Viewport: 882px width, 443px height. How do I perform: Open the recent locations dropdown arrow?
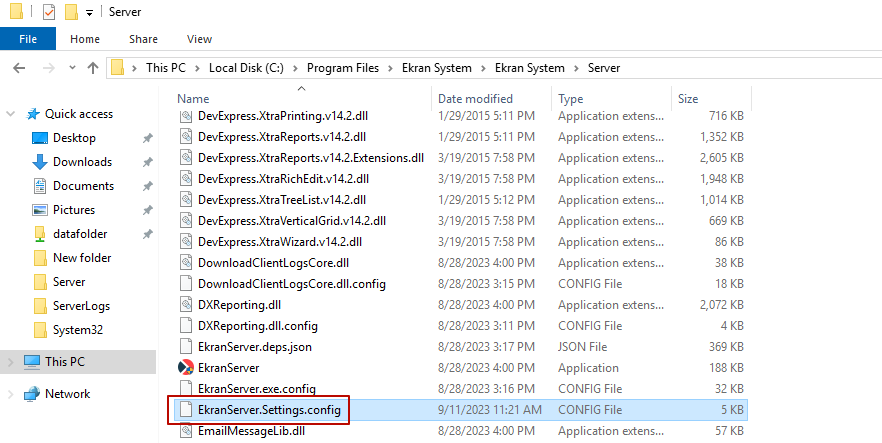70,68
